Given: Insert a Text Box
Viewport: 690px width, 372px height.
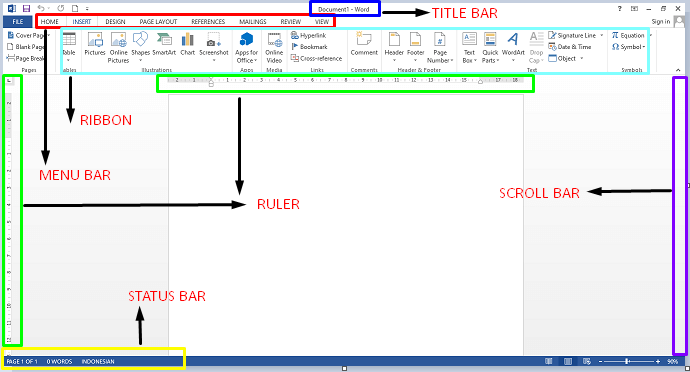Looking at the screenshot, I should (469, 48).
